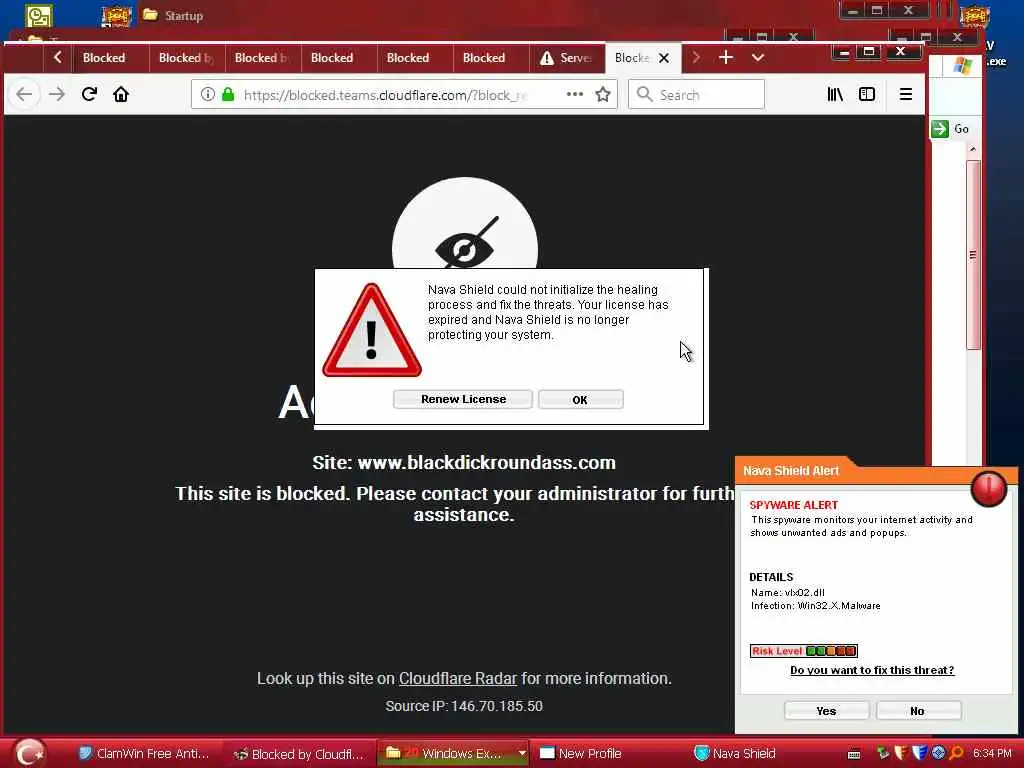The width and height of the screenshot is (1024, 768).
Task: Click the colorful desktop icon next to Startup
Action: click(x=116, y=16)
